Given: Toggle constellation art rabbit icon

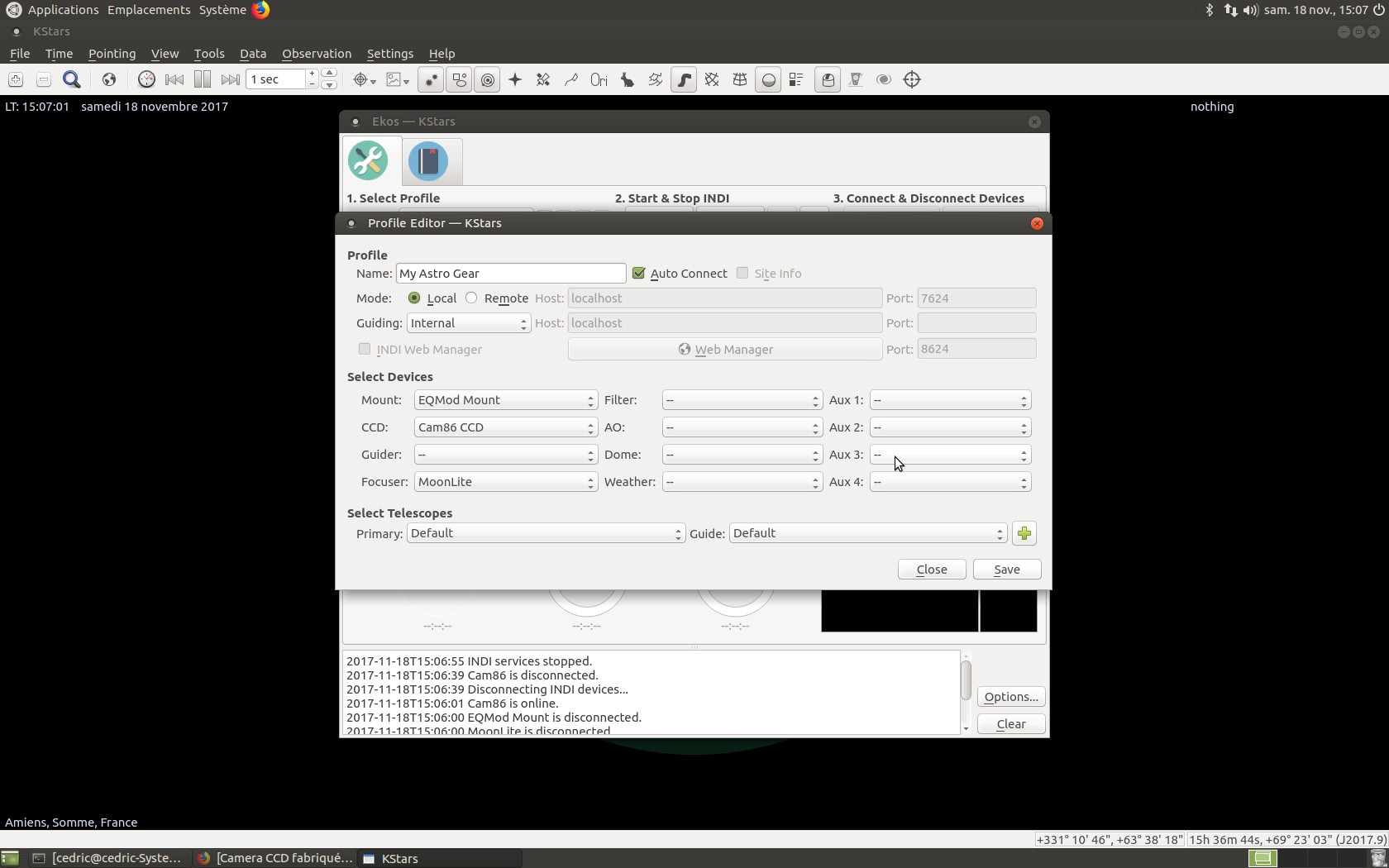Looking at the screenshot, I should 628,79.
